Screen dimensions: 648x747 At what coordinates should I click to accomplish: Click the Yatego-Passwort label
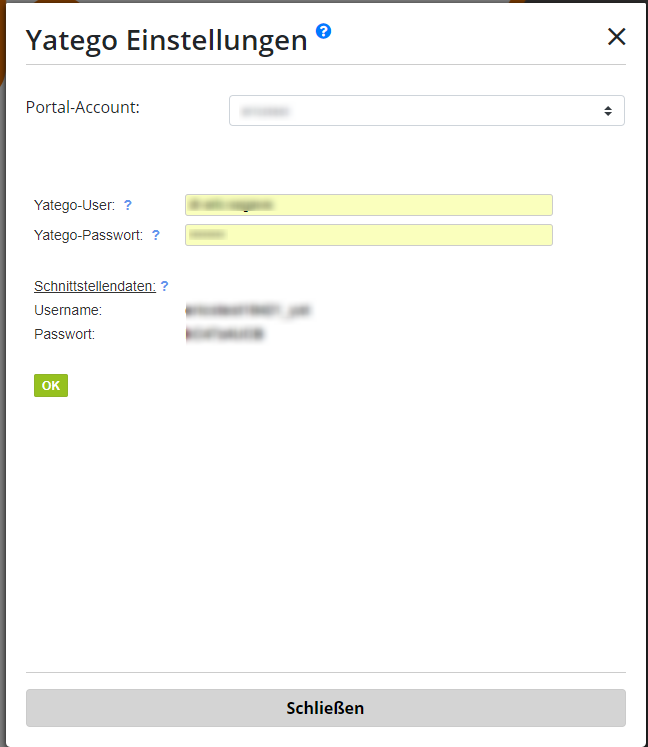(88, 235)
